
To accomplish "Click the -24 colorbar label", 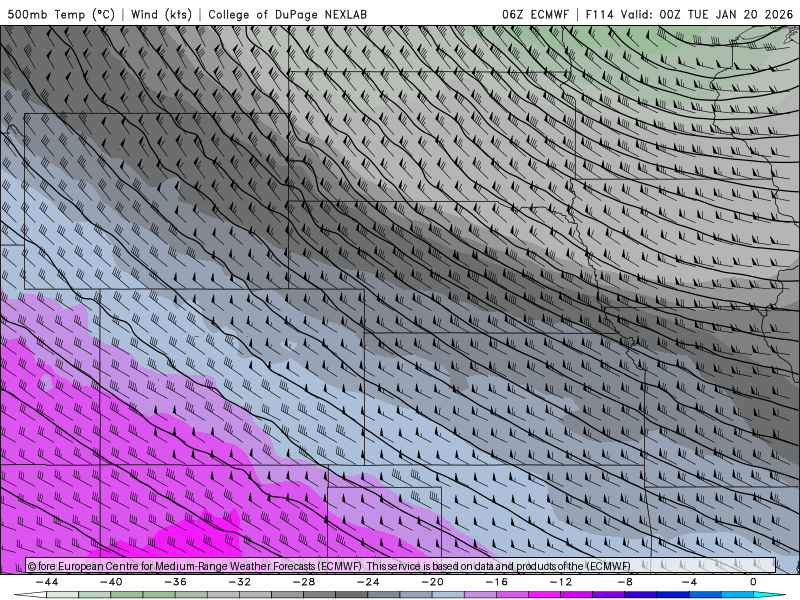I will pos(368,582).
